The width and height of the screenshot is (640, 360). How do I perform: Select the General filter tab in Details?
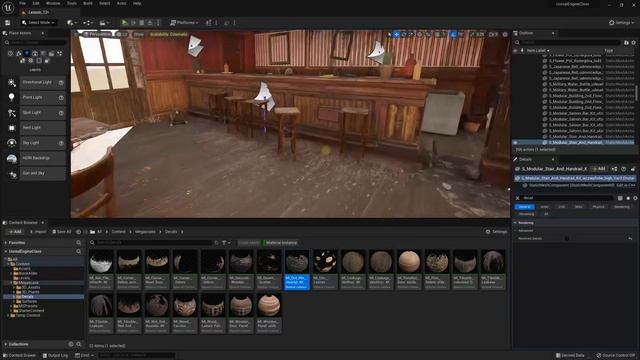click(x=524, y=207)
